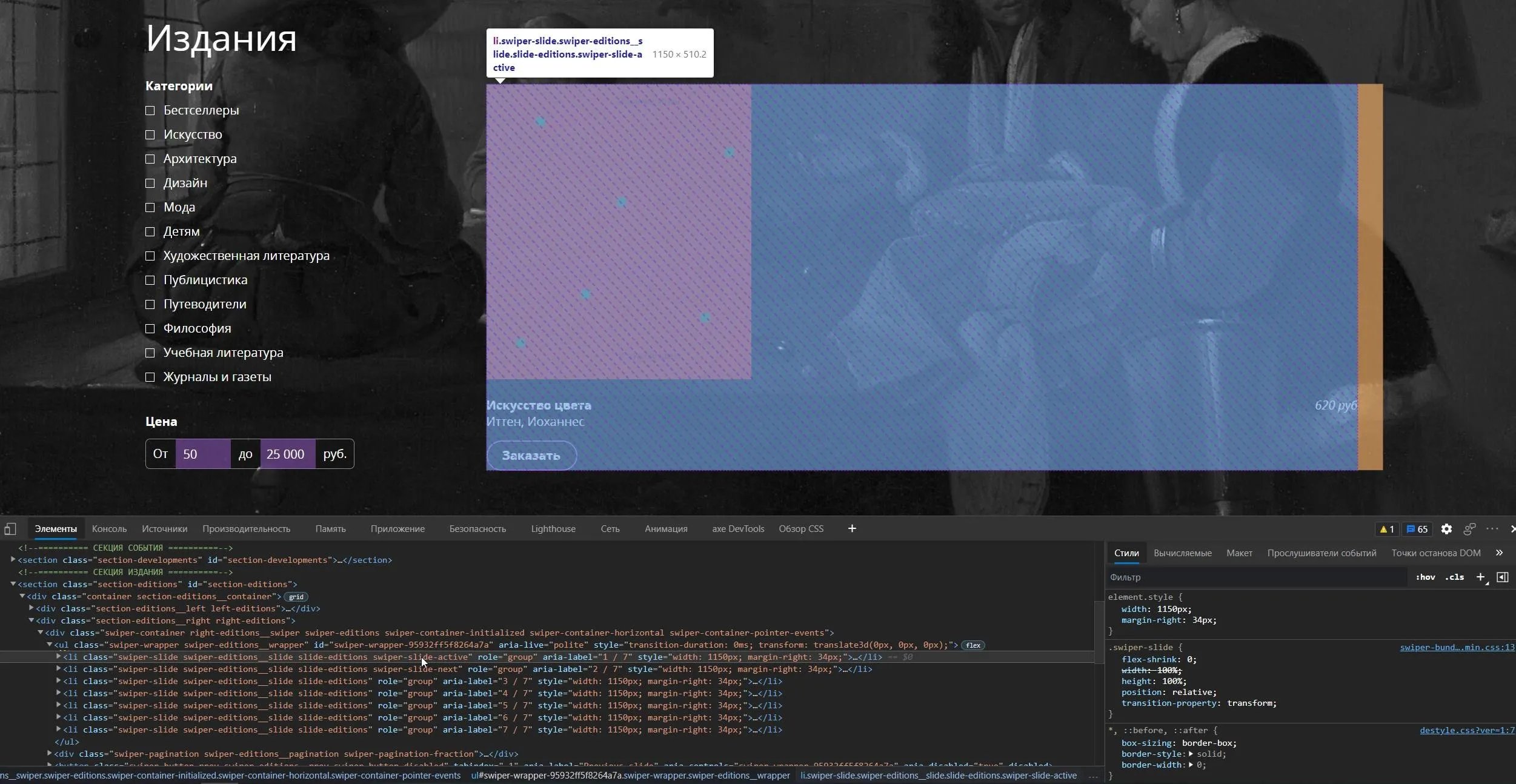1516x784 pixels.
Task: Open swiper-bundle.min.css:13 source link
Action: (x=1457, y=647)
